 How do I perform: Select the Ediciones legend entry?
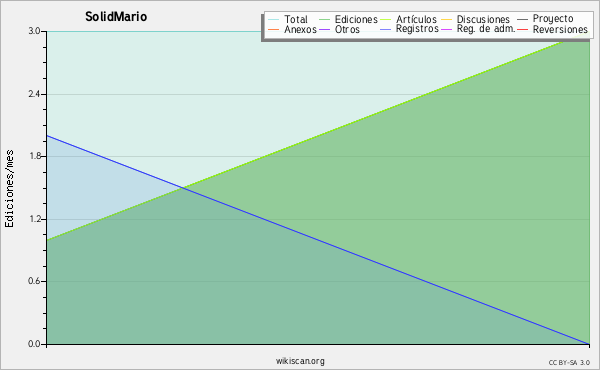348,19
